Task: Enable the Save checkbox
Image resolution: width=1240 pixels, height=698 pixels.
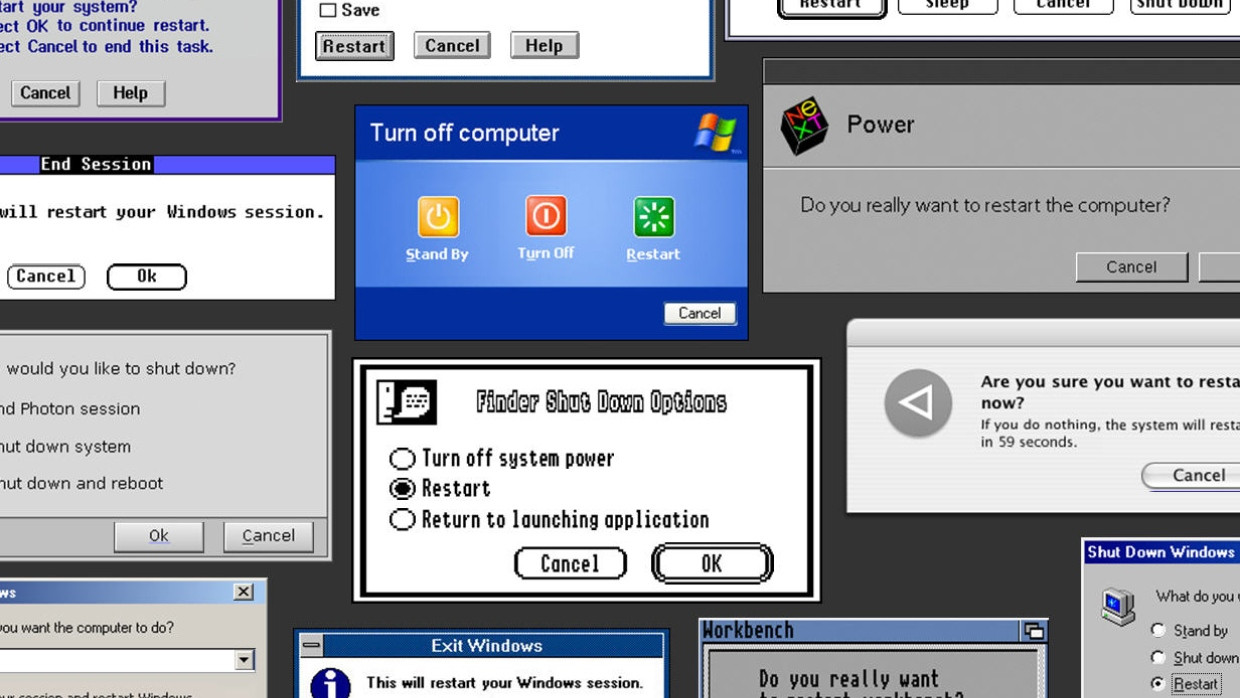Action: tap(328, 10)
